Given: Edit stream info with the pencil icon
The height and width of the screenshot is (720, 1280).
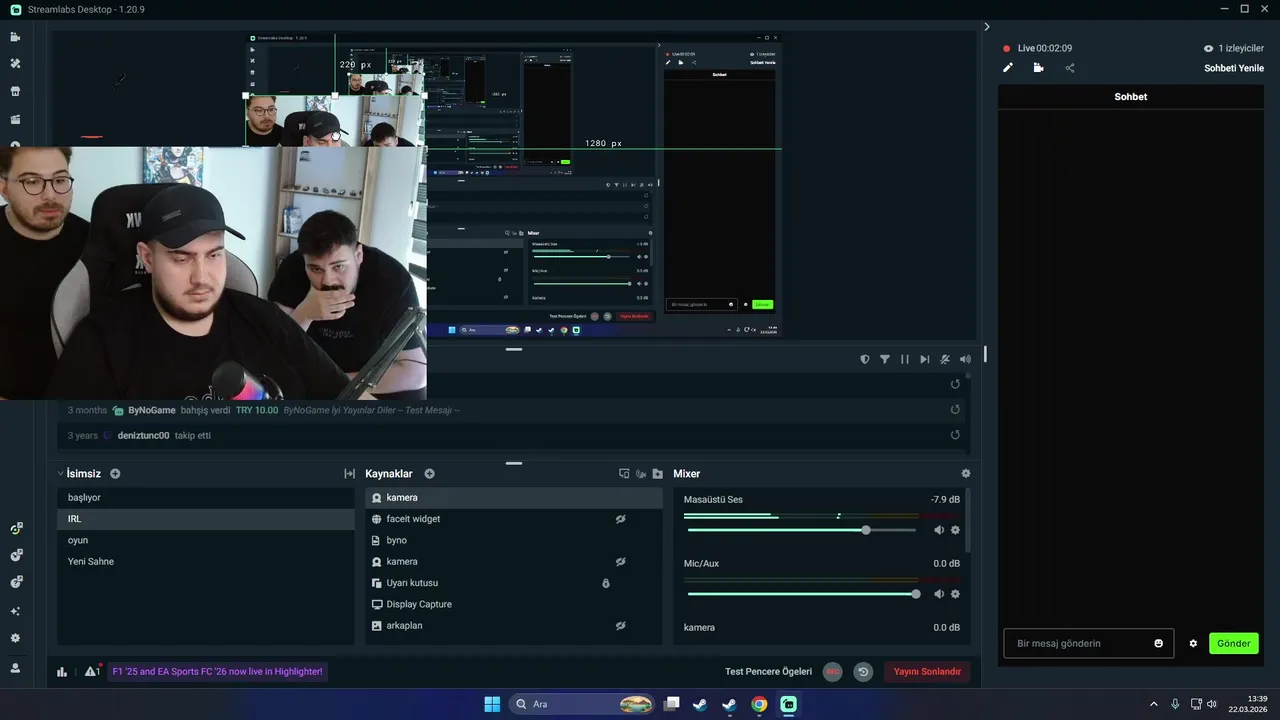Looking at the screenshot, I should pos(1008,68).
